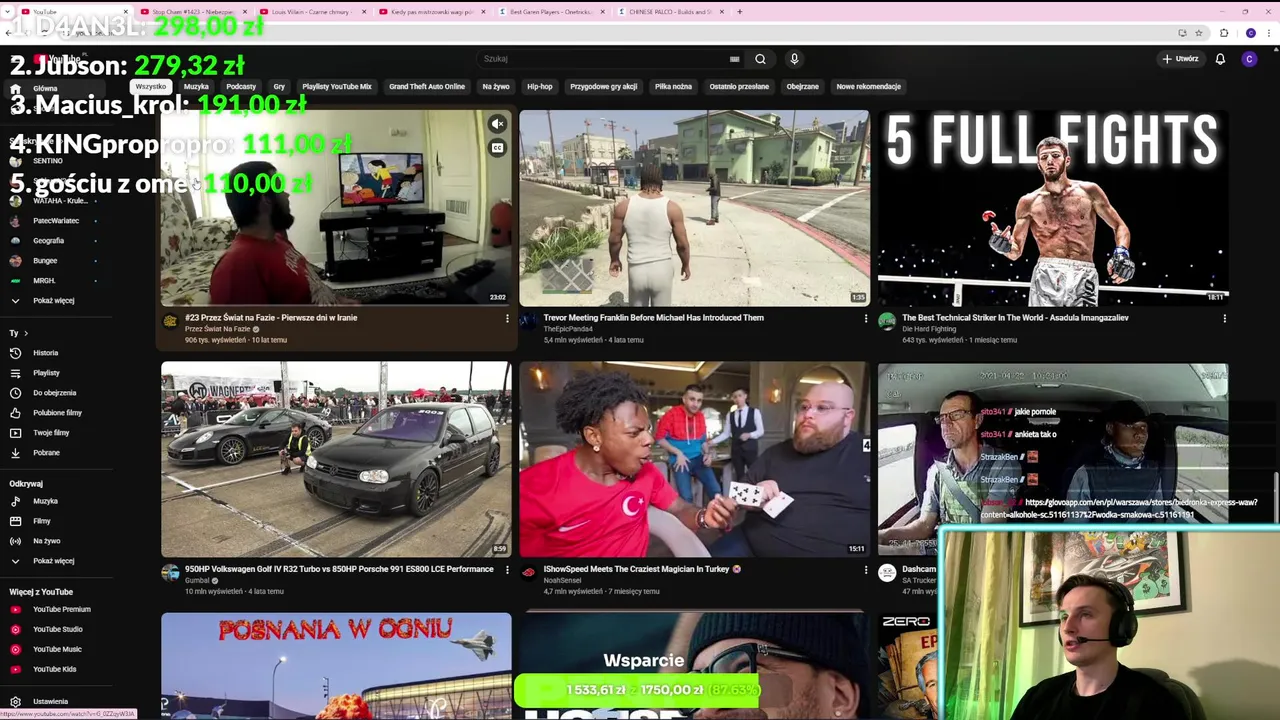Screen dimensions: 1280x720
Task: Open the account avatar menu
Action: (1249, 59)
